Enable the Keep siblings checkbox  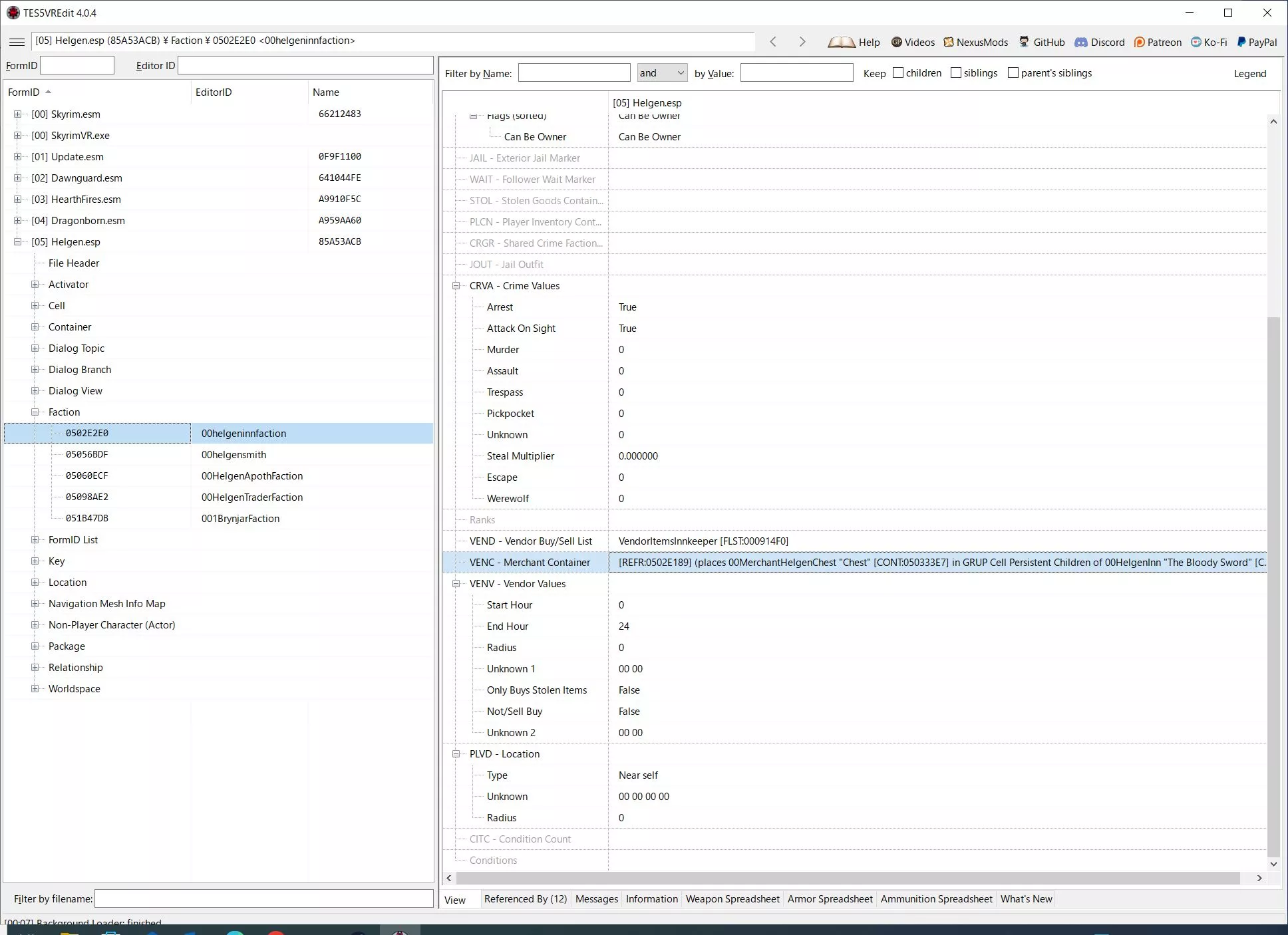956,72
